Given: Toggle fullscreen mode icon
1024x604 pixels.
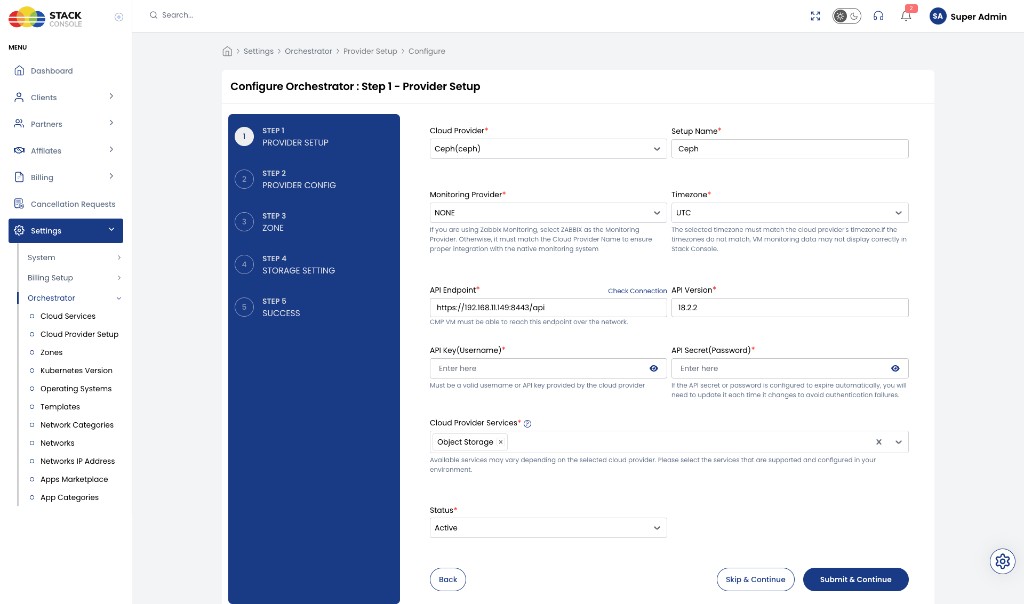Looking at the screenshot, I should pyautogui.click(x=815, y=16).
